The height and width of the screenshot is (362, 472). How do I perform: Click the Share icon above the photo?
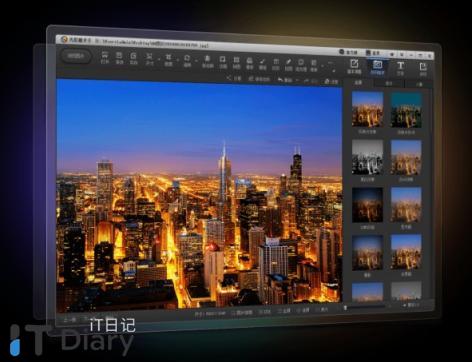tap(234, 78)
